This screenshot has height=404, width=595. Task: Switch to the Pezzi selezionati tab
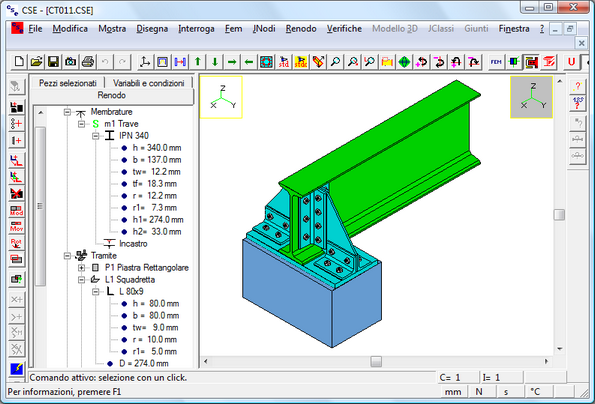68,83
